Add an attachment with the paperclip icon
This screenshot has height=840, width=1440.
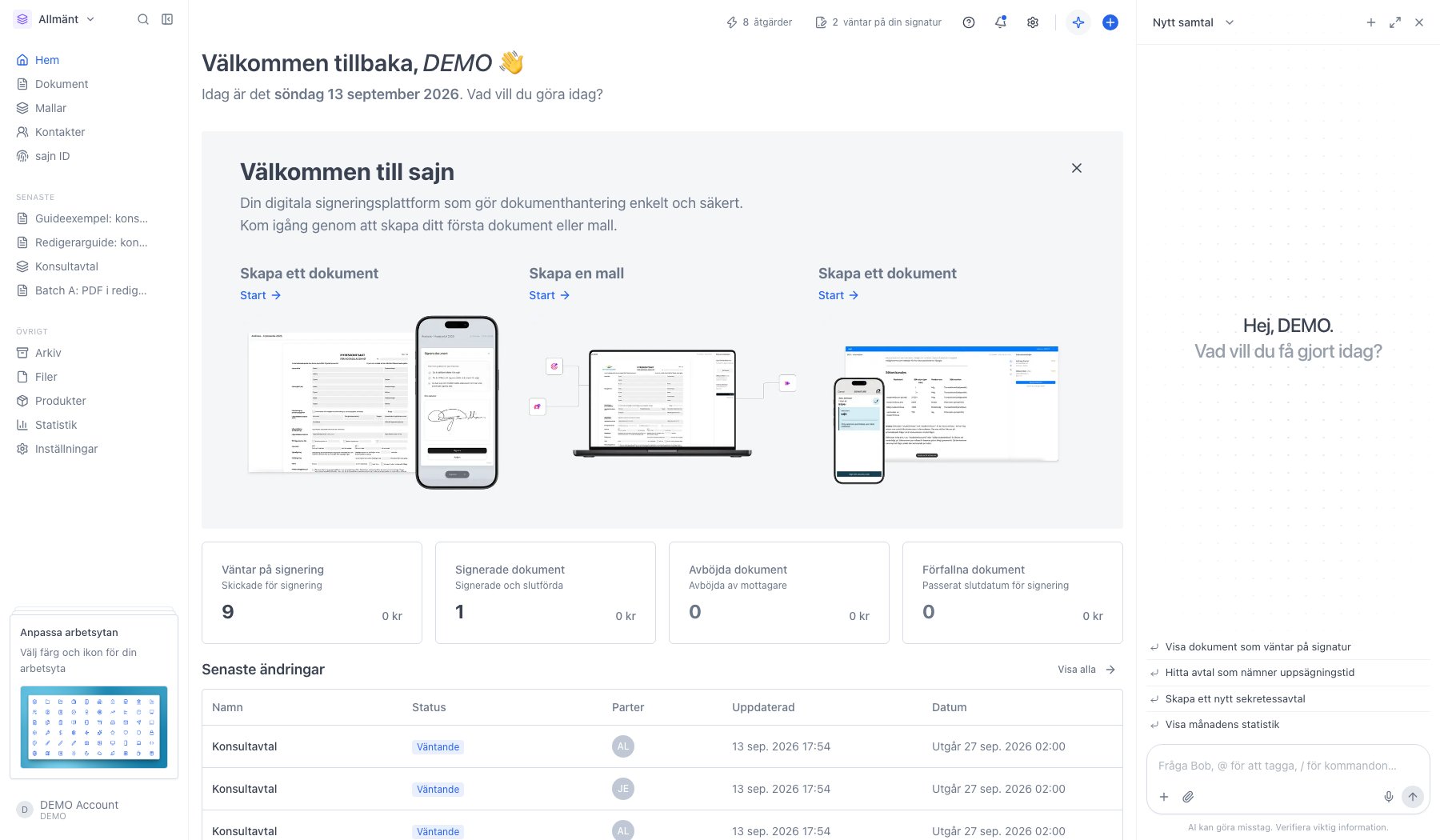[1189, 797]
